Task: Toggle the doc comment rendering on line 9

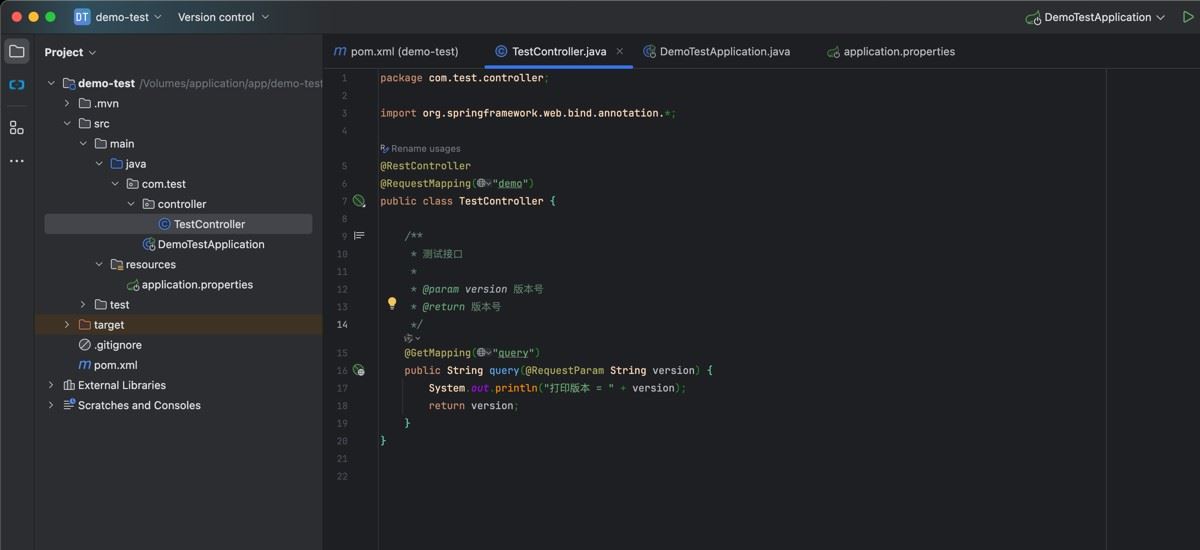Action: click(359, 236)
